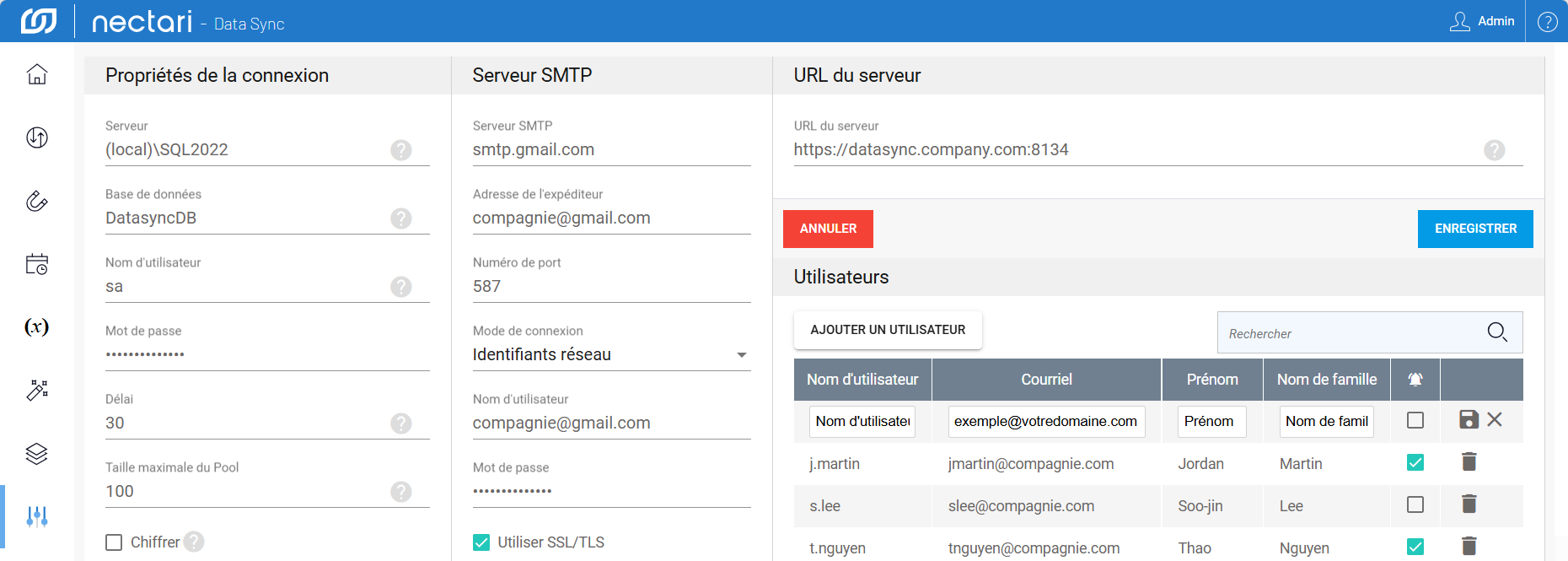Edit the Adresse de l'expéditeur field

(x=611, y=218)
